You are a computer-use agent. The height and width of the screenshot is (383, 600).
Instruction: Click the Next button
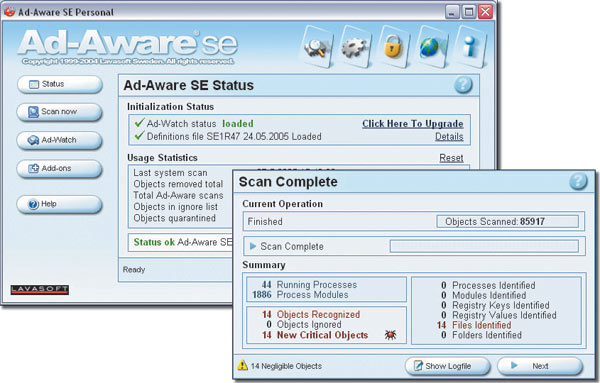[x=540, y=366]
